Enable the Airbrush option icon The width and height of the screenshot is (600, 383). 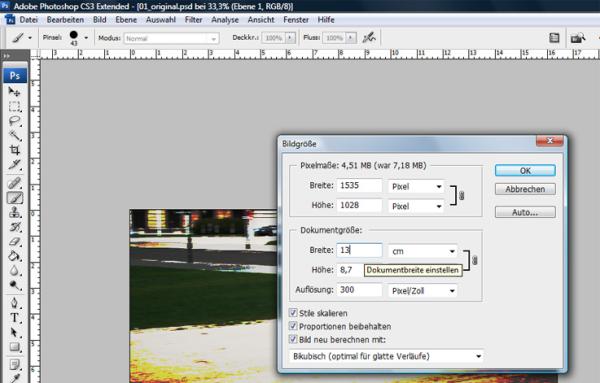point(369,37)
